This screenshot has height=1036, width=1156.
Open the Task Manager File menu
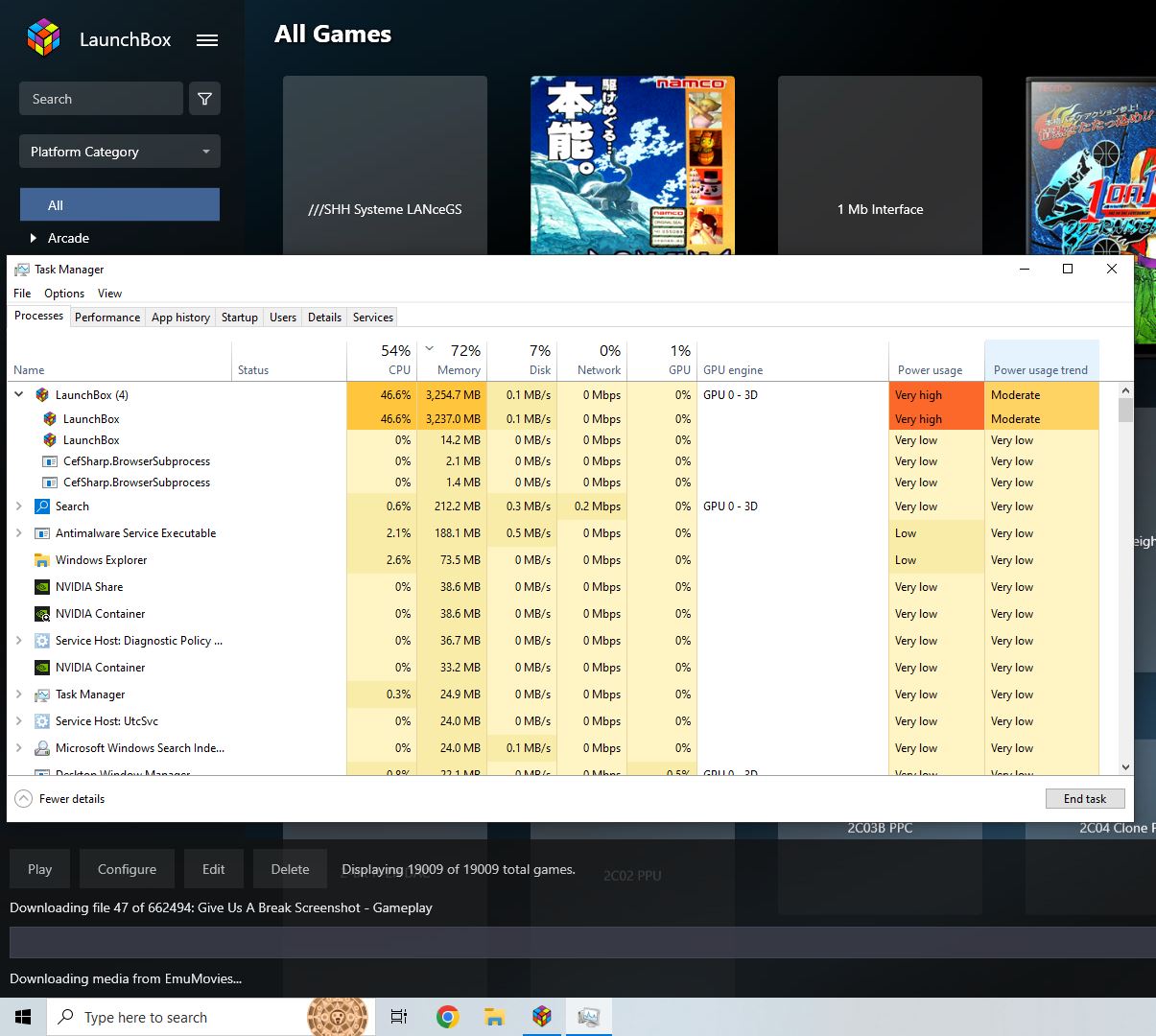(22, 294)
